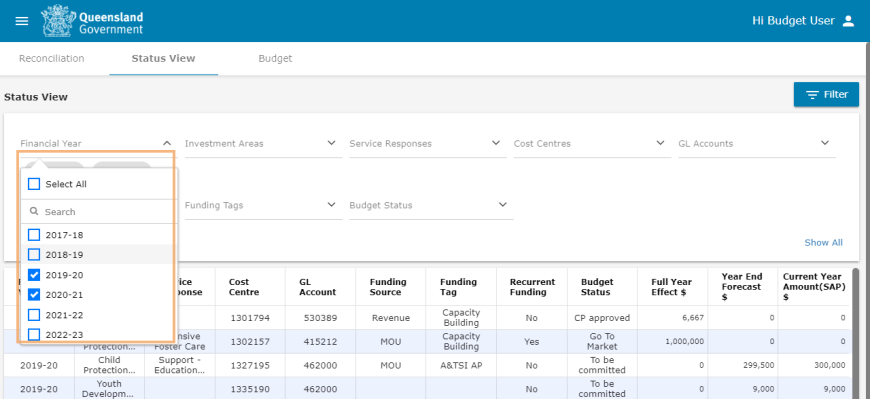This screenshot has height=399, width=870.
Task: Check the 2017-18 financial year
Action: click(x=34, y=235)
